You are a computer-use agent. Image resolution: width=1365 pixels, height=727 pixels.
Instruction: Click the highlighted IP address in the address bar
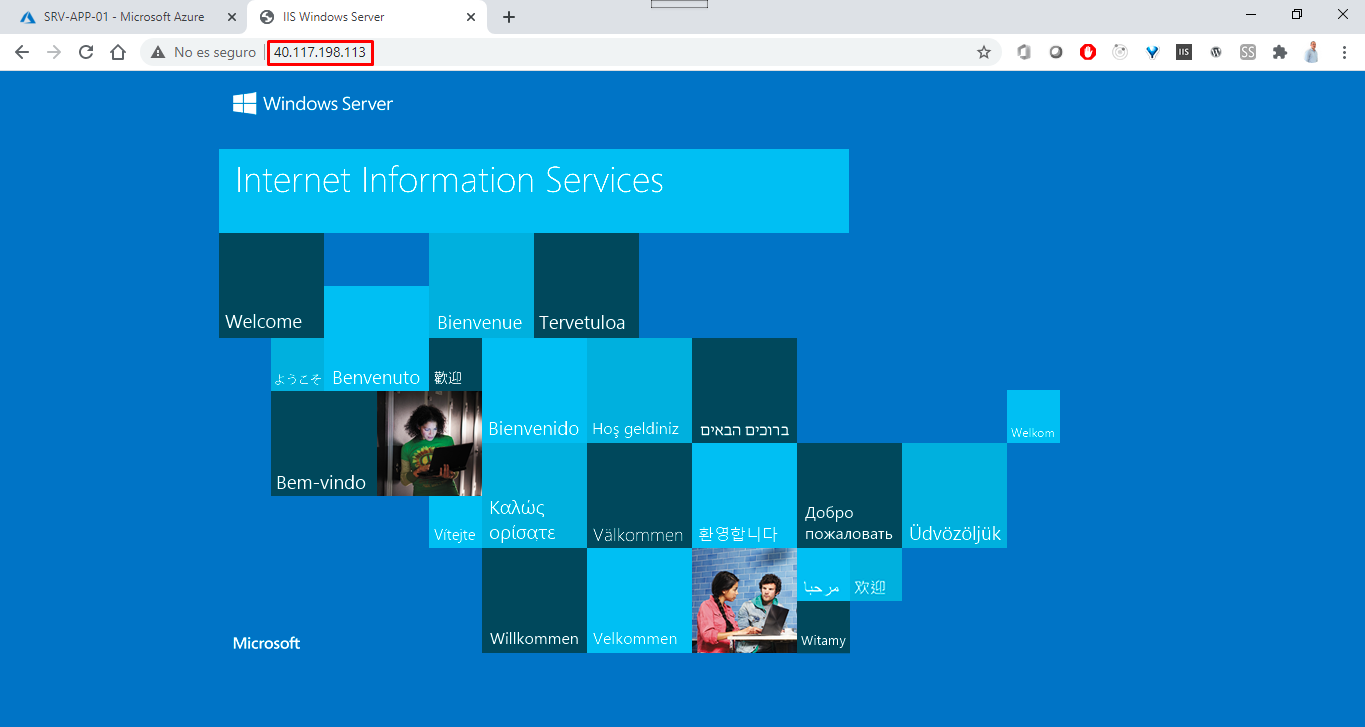coord(320,52)
